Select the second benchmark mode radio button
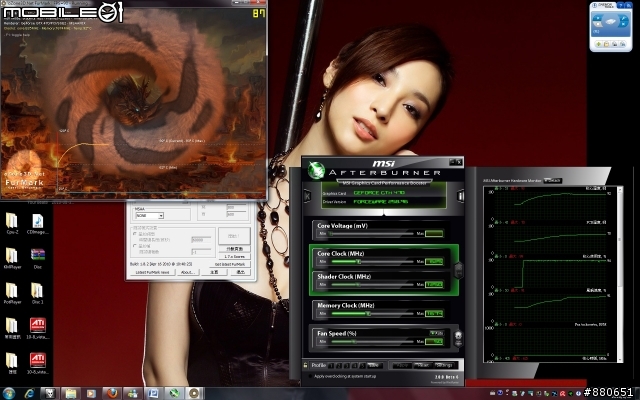This screenshot has height=400, width=640. click(135, 246)
